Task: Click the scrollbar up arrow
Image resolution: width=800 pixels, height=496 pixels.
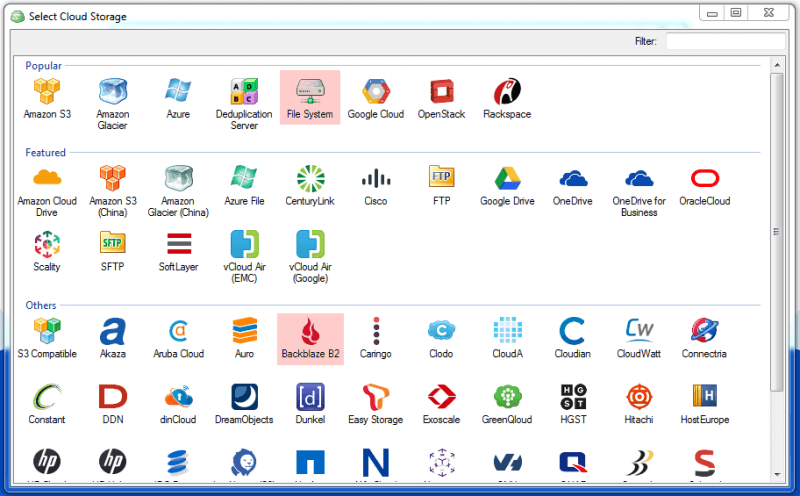Action: pyautogui.click(x=777, y=65)
